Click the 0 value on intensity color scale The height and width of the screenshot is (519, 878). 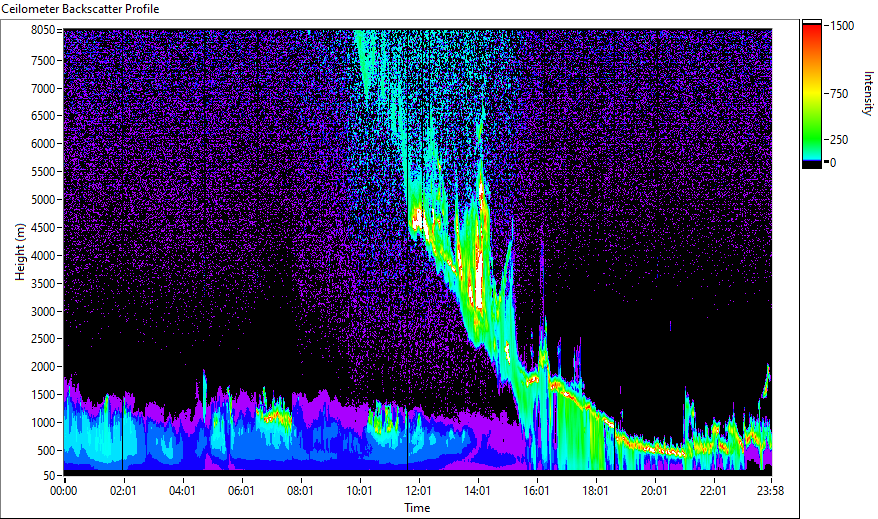click(833, 163)
